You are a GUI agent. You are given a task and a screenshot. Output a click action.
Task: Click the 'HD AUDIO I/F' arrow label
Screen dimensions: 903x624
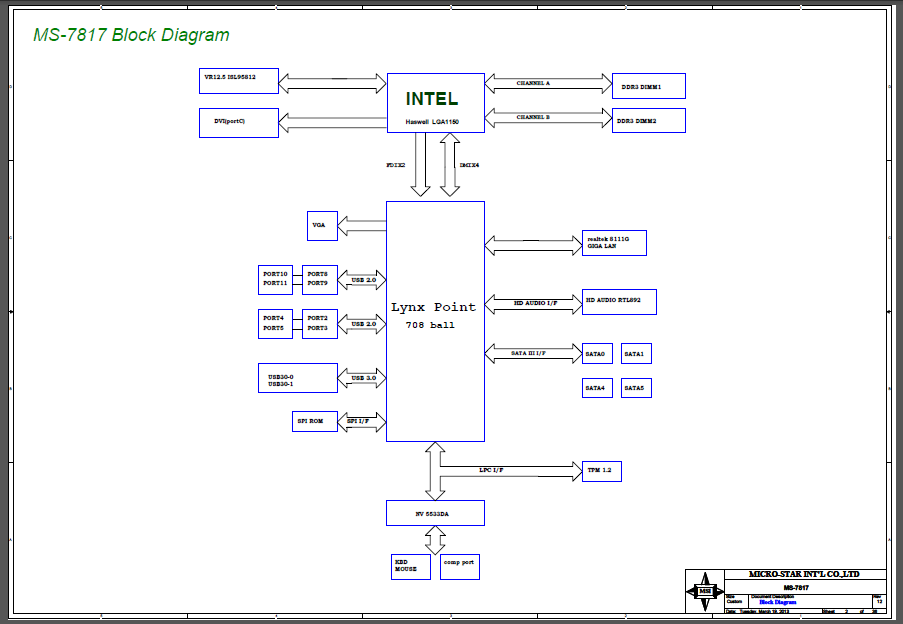[x=536, y=303]
